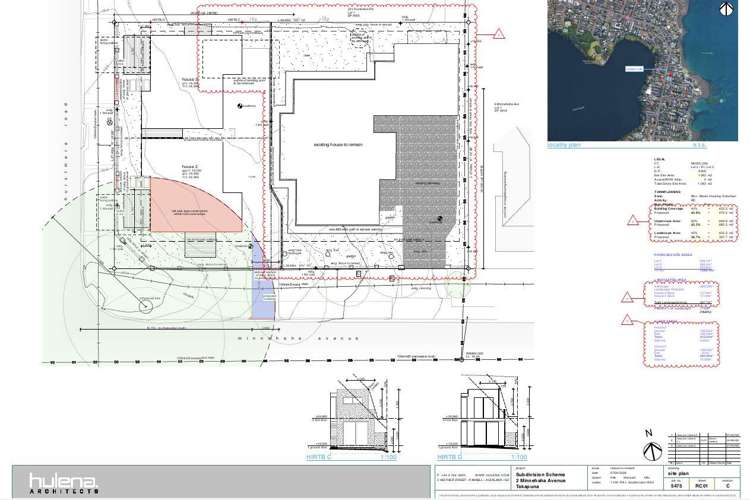The width and height of the screenshot is (750, 500).
Task: Click the 'HIRTB D' view title
Action: pos(450,457)
